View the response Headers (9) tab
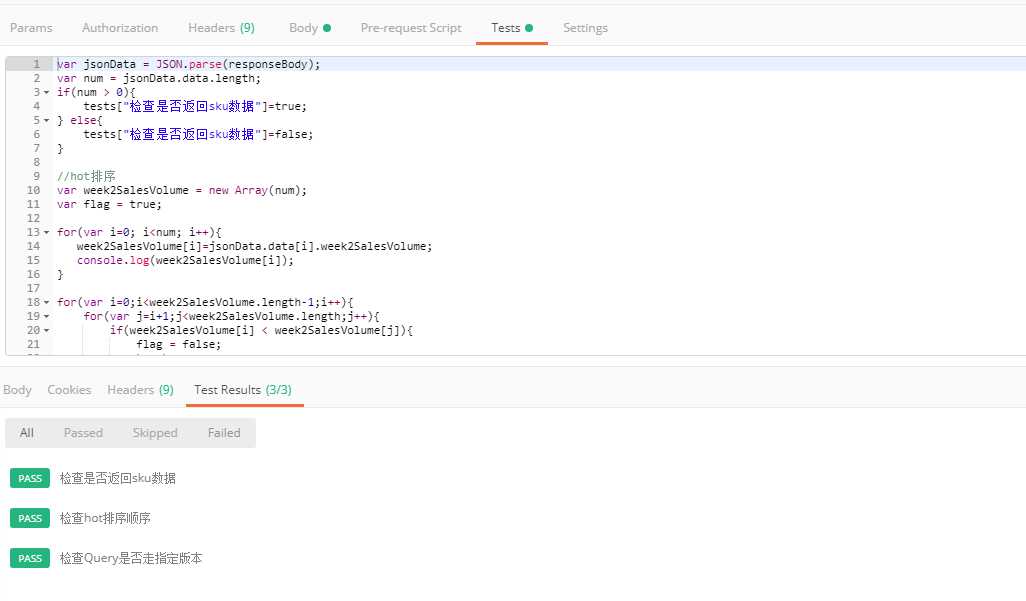Image resolution: width=1026 pixels, height=601 pixels. [140, 390]
